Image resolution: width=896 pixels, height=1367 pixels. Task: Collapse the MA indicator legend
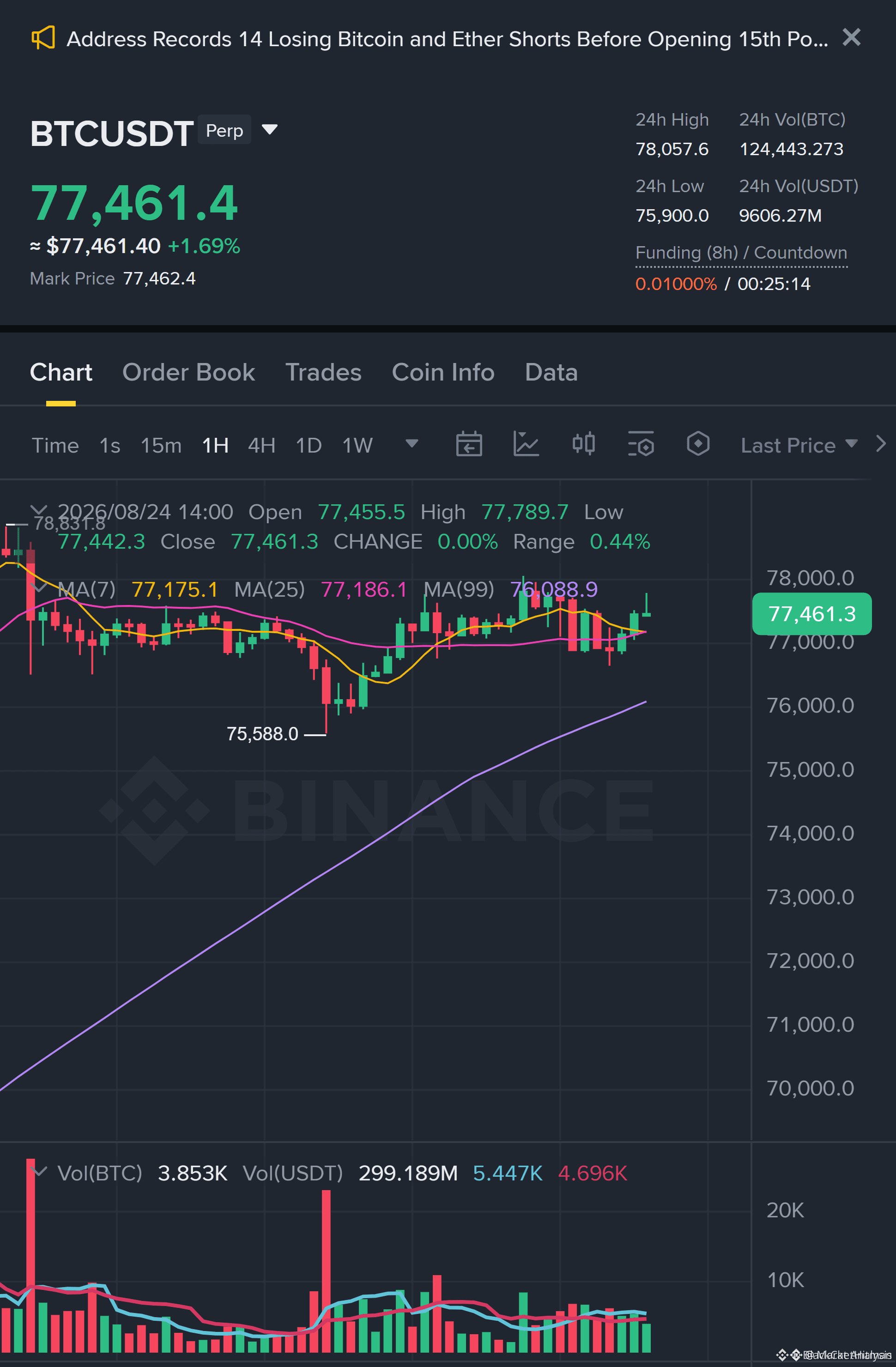click(39, 588)
